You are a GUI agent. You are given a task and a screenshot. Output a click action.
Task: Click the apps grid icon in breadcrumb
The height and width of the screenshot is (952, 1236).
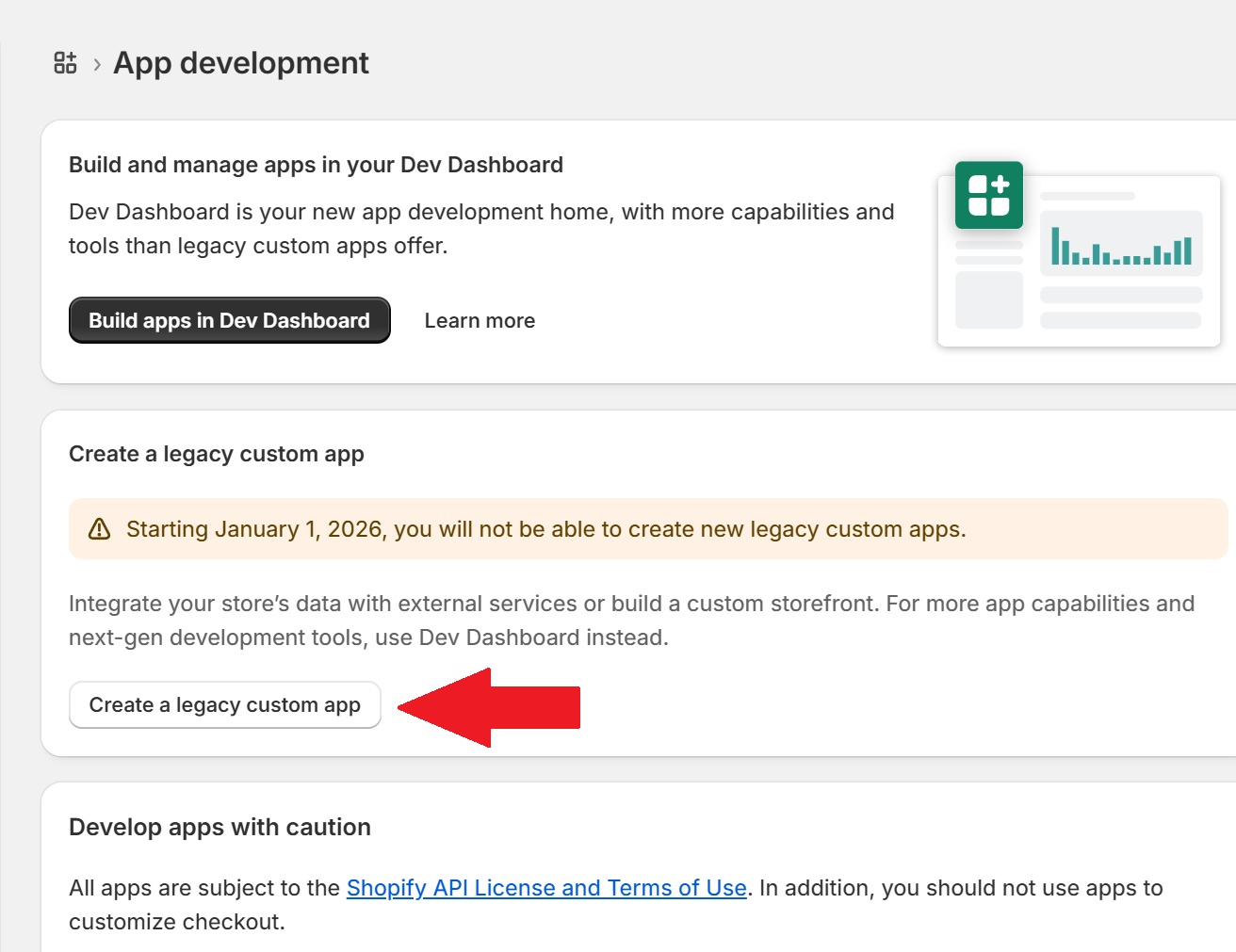pos(65,63)
